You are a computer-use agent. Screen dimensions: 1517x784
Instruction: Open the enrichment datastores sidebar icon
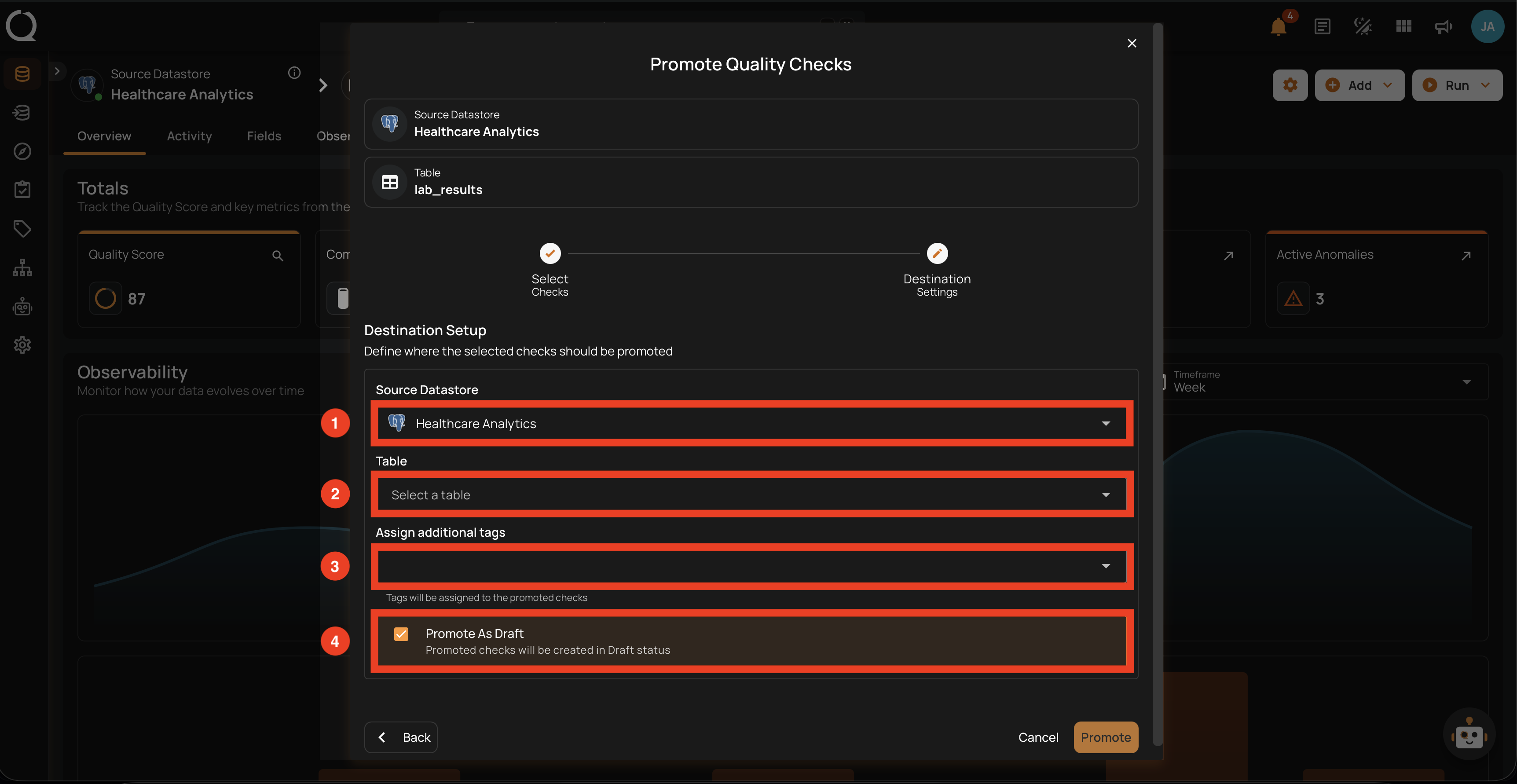[x=22, y=113]
